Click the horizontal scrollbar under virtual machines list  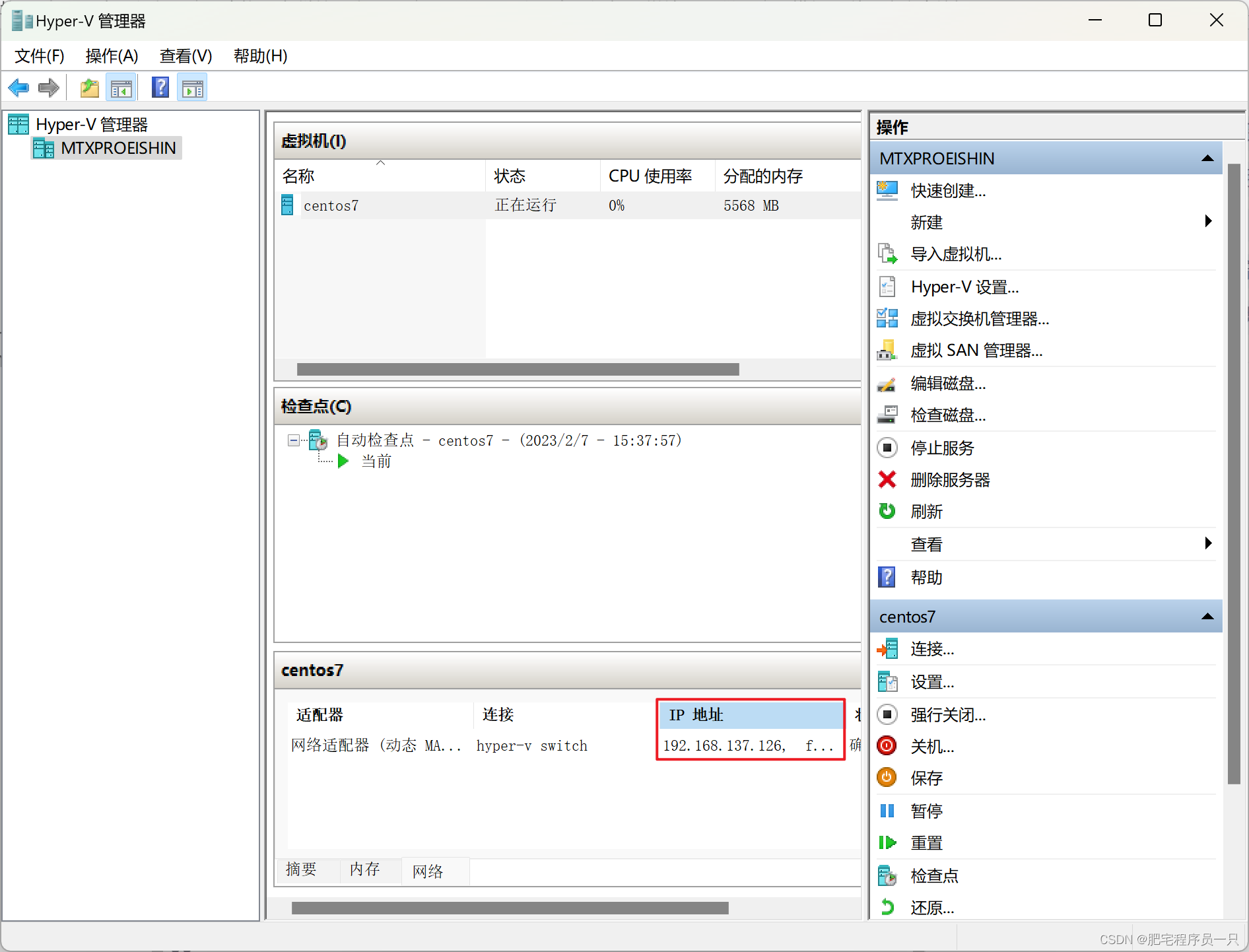point(518,369)
